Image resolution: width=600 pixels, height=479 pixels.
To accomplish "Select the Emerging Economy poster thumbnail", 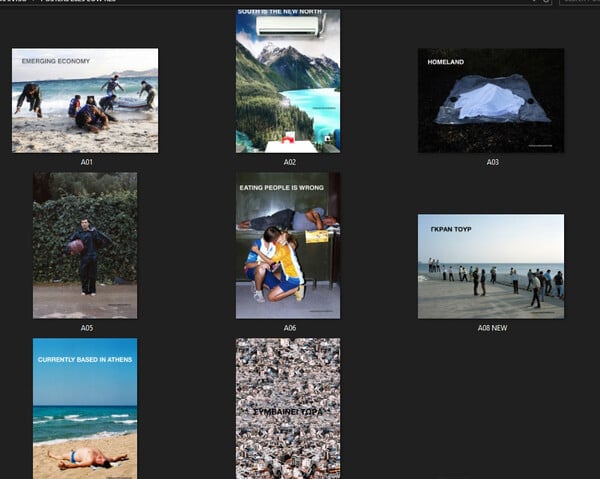I will (85, 100).
